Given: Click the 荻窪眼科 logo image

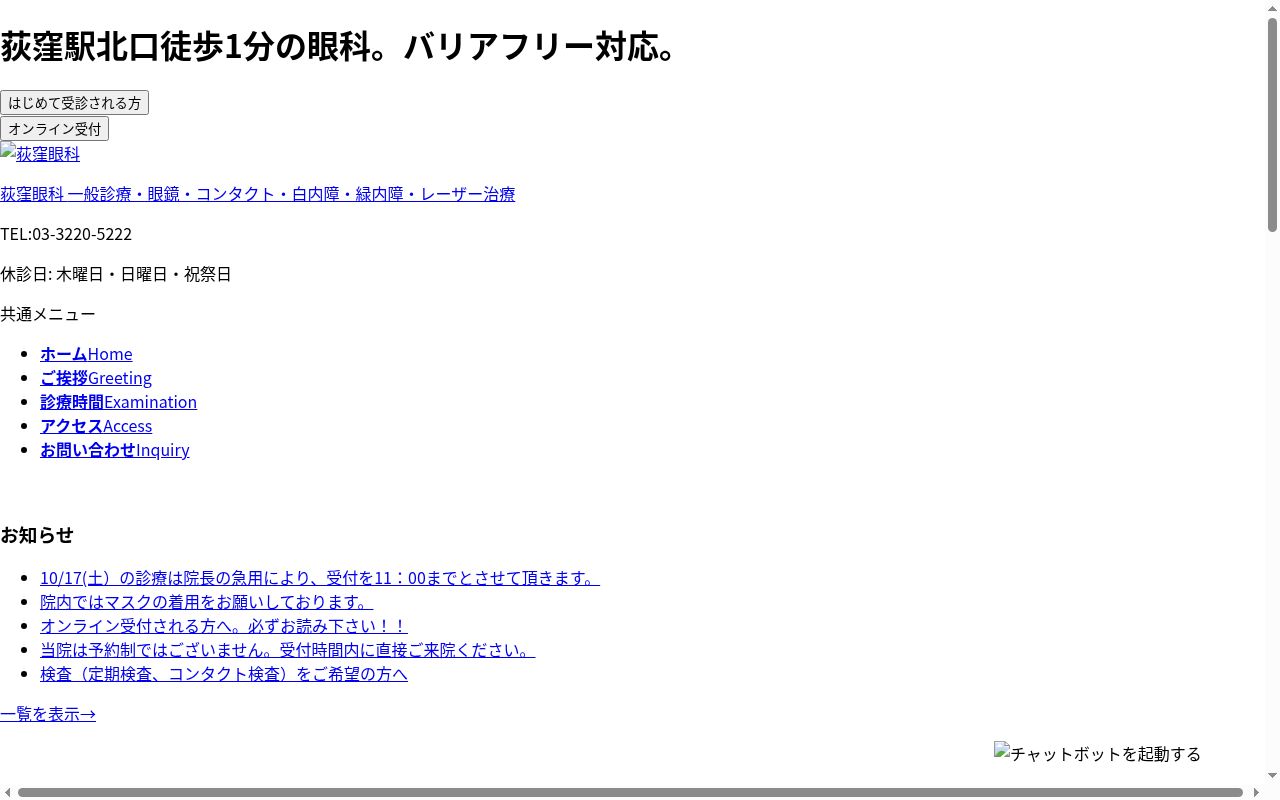Looking at the screenshot, I should pyautogui.click(x=40, y=154).
